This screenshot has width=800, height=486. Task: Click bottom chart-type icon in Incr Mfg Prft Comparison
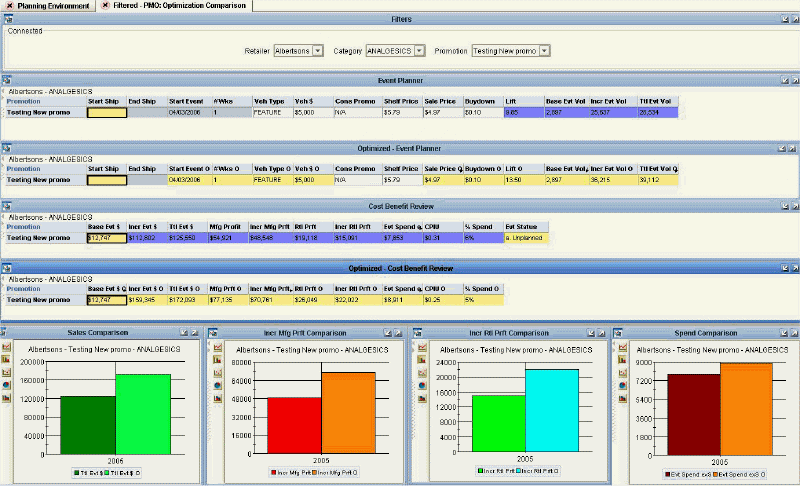coord(218,398)
